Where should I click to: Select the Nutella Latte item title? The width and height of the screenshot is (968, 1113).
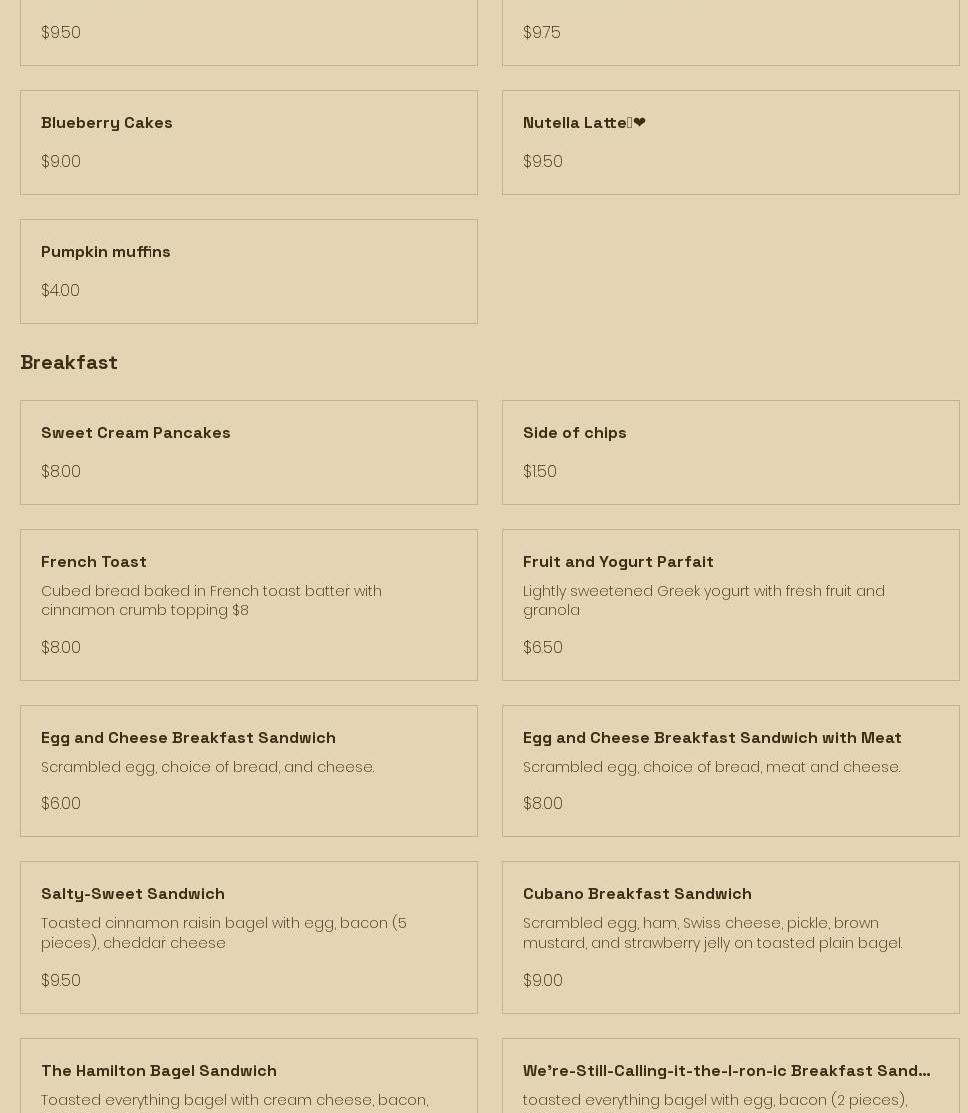point(574,123)
